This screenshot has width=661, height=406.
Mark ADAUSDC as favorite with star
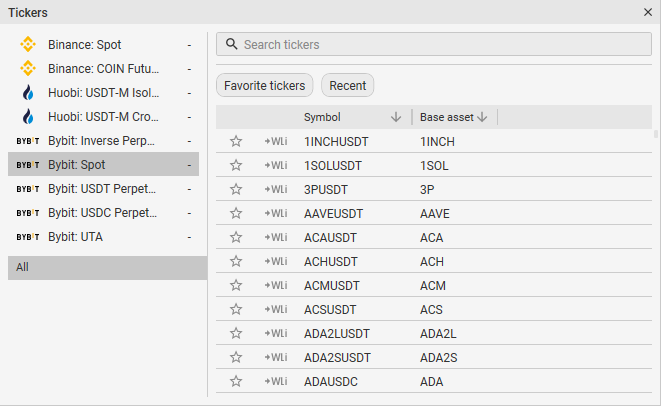click(x=236, y=381)
